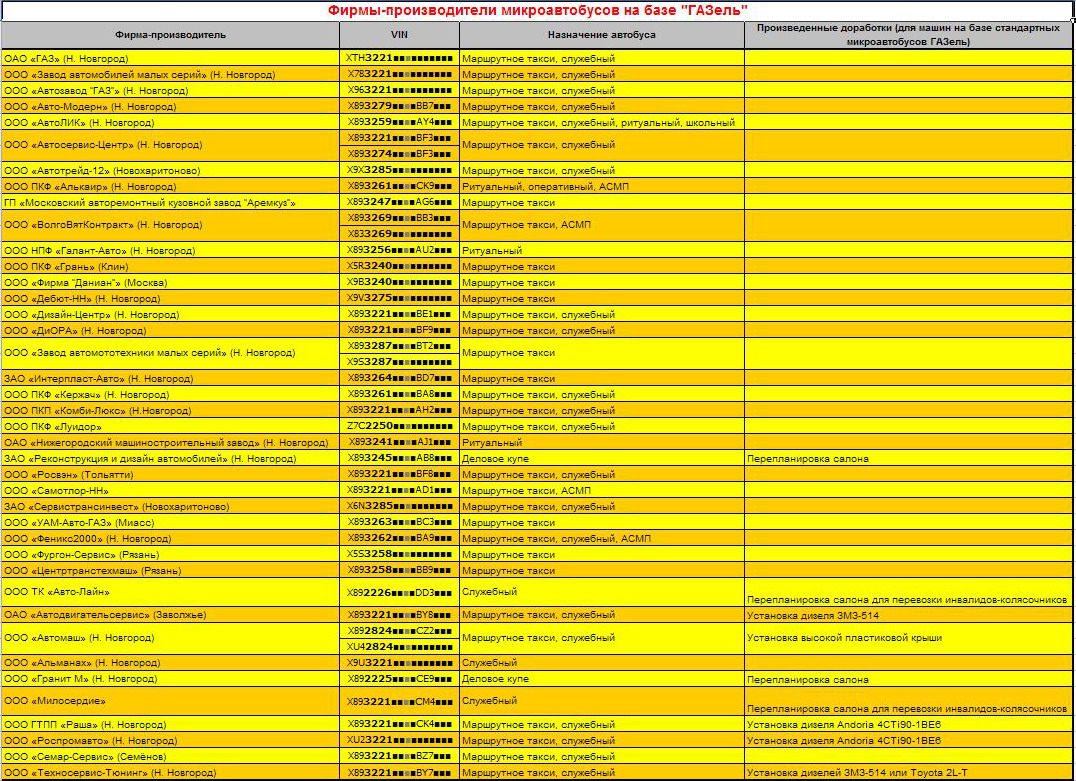Click ОАО «Нижегородский машиностроительный завод» cell
This screenshot has height=781, width=1076.
point(170,443)
